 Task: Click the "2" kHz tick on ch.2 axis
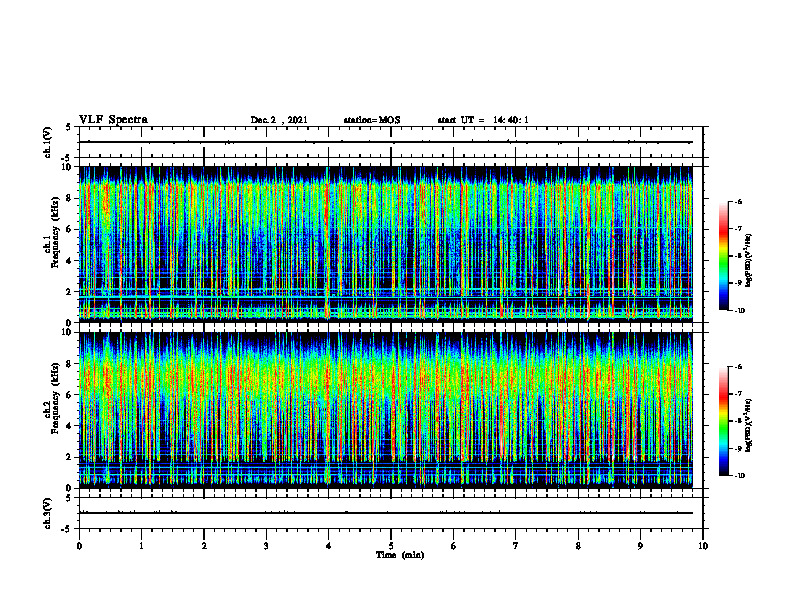70,457
